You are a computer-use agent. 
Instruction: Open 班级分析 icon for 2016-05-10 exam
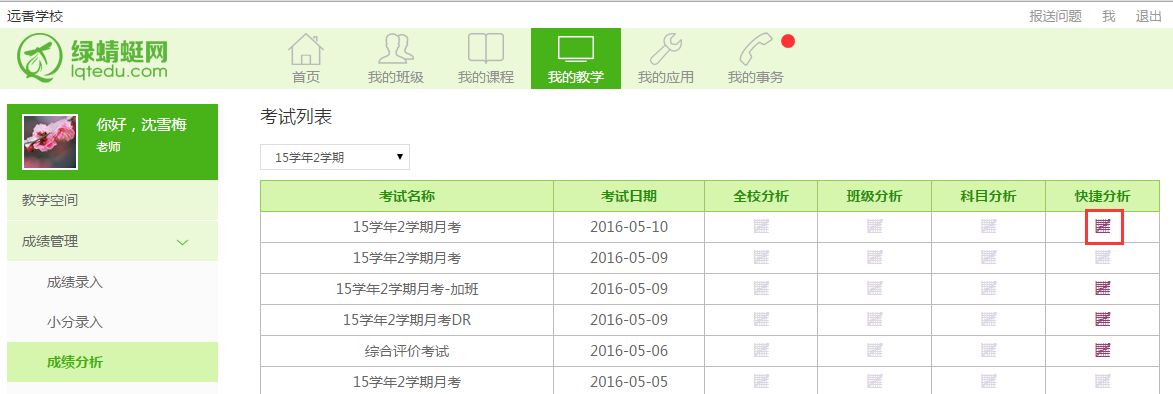(875, 227)
